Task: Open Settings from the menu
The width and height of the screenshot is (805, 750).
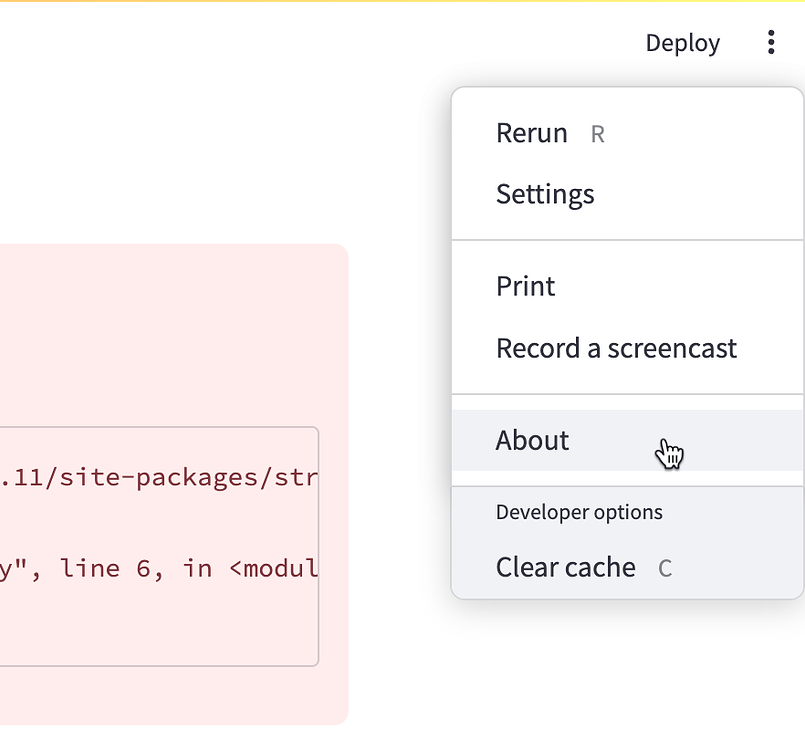Action: [627, 194]
